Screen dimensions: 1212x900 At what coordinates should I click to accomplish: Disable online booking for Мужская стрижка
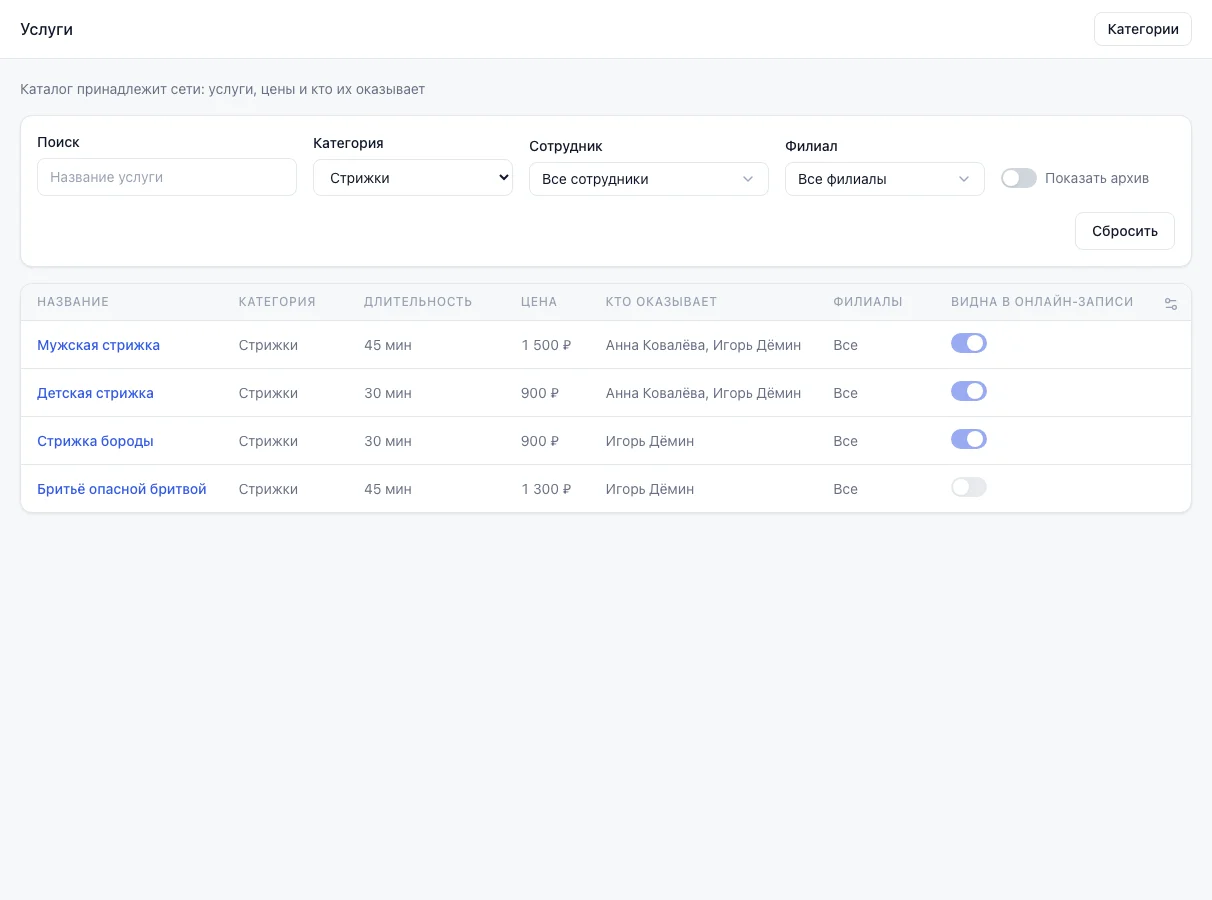pyautogui.click(x=969, y=343)
